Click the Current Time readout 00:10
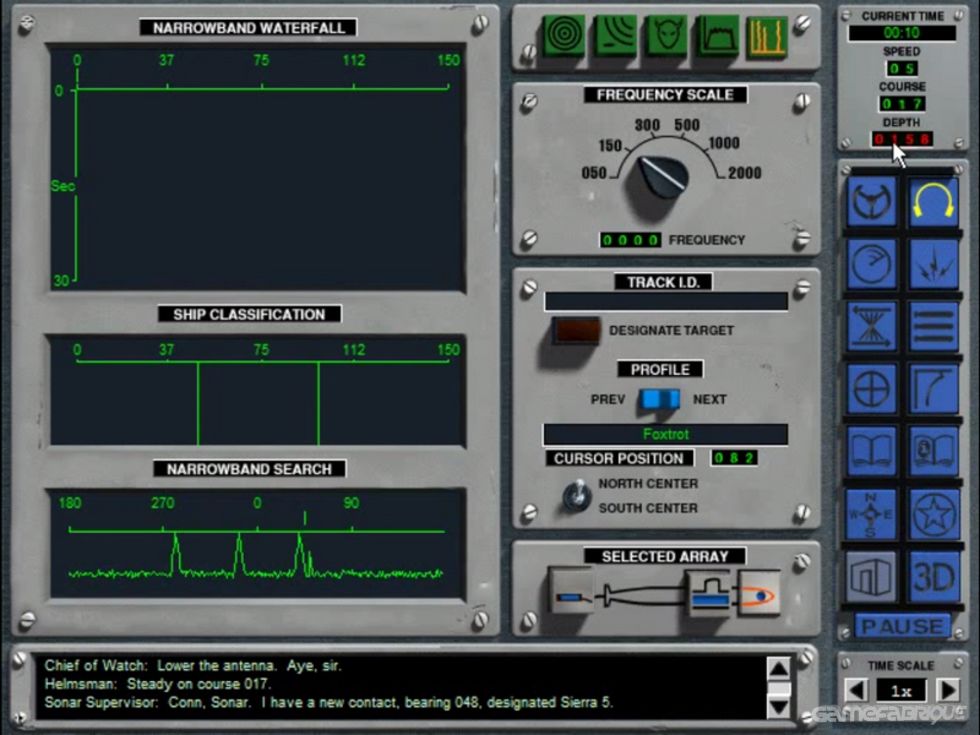 coord(902,32)
